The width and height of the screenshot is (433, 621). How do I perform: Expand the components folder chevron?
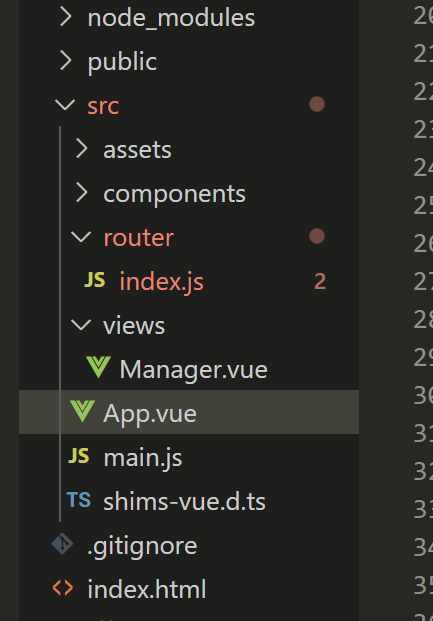pos(81,193)
